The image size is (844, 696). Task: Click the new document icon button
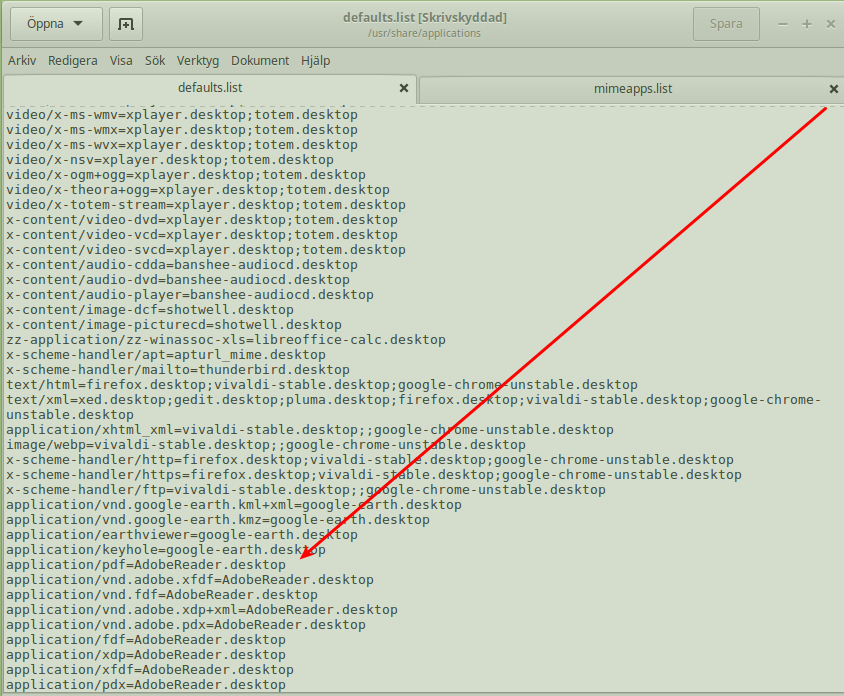click(126, 24)
